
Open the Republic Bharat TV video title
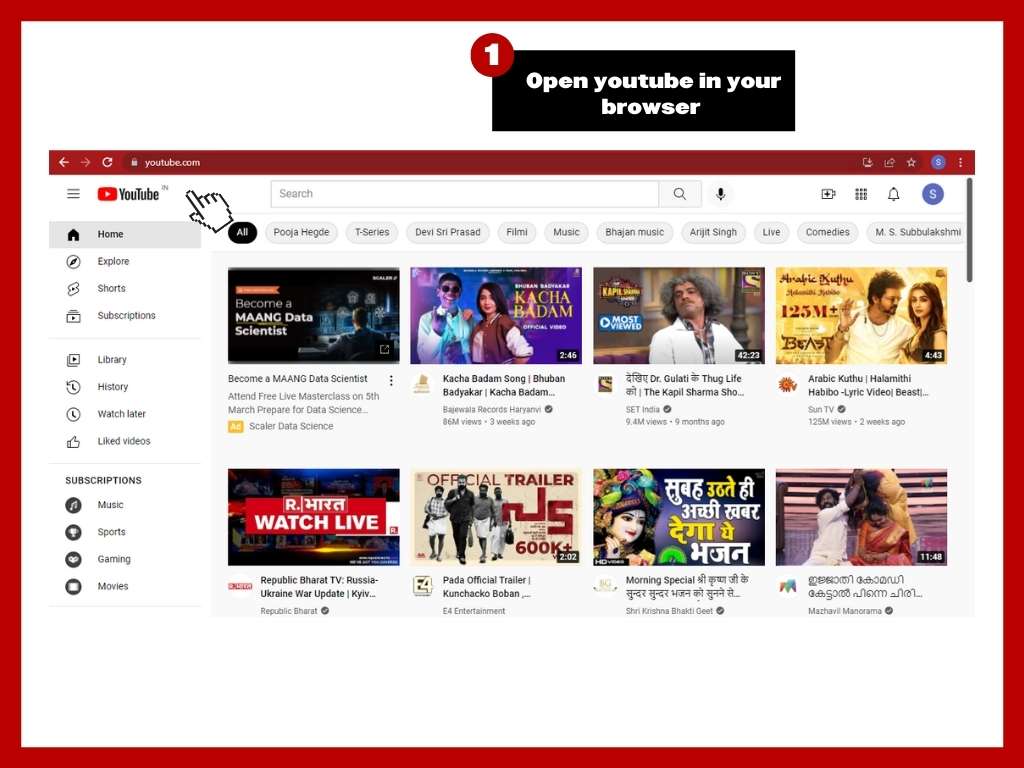click(319, 587)
